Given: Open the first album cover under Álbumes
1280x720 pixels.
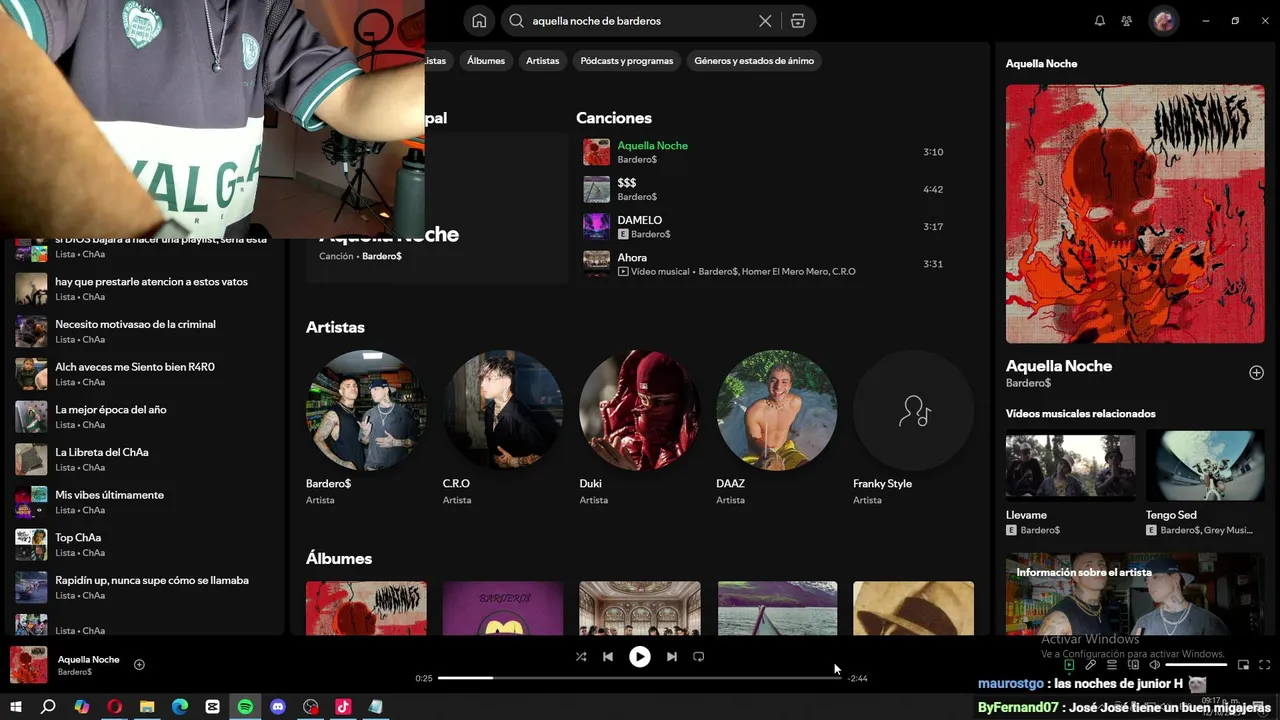Looking at the screenshot, I should (366, 608).
